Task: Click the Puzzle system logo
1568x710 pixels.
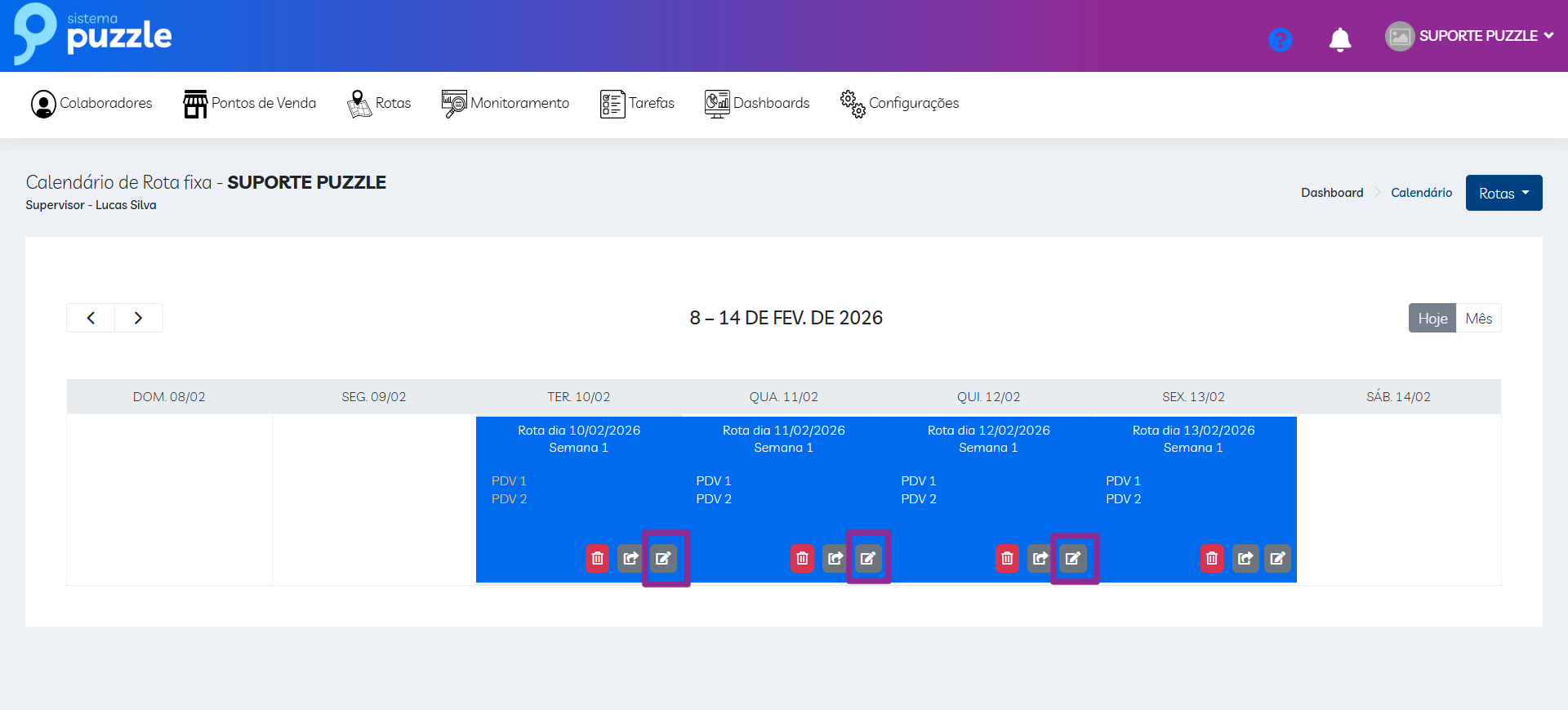Action: pyautogui.click(x=93, y=34)
